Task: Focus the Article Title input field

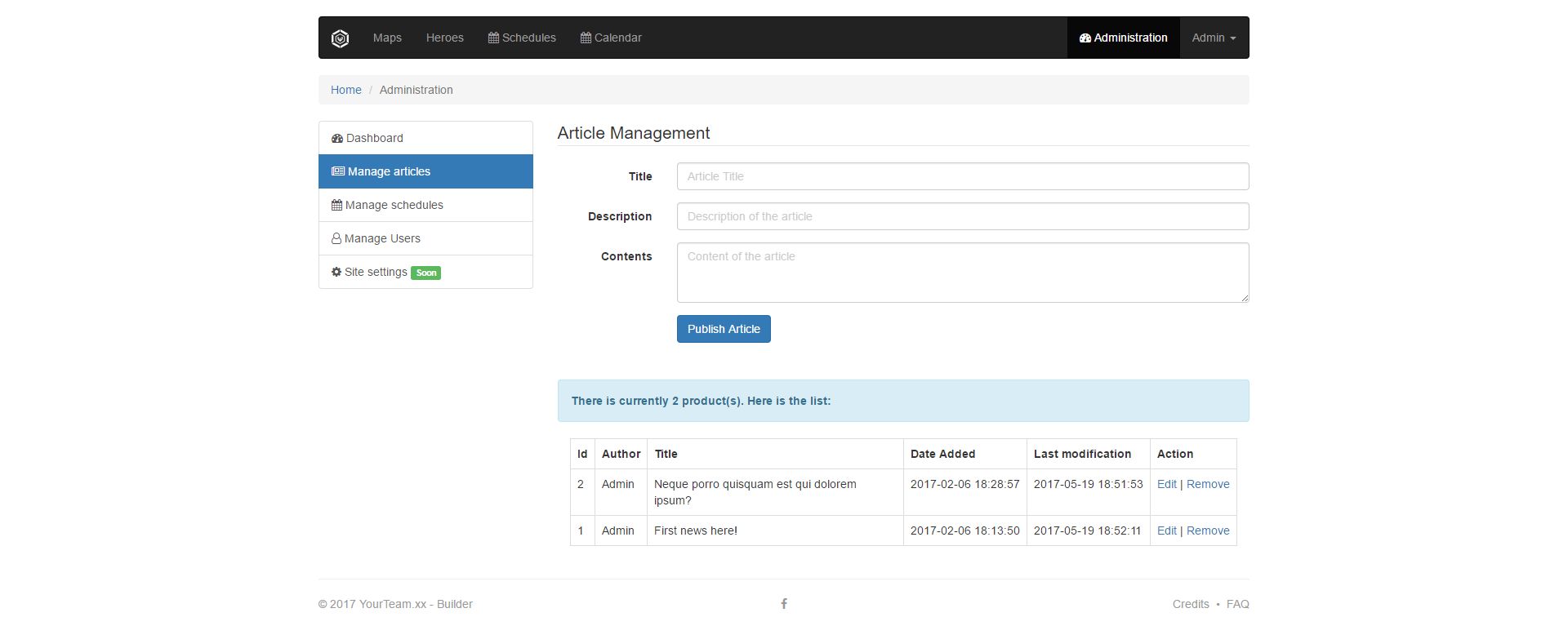Action: tap(962, 176)
